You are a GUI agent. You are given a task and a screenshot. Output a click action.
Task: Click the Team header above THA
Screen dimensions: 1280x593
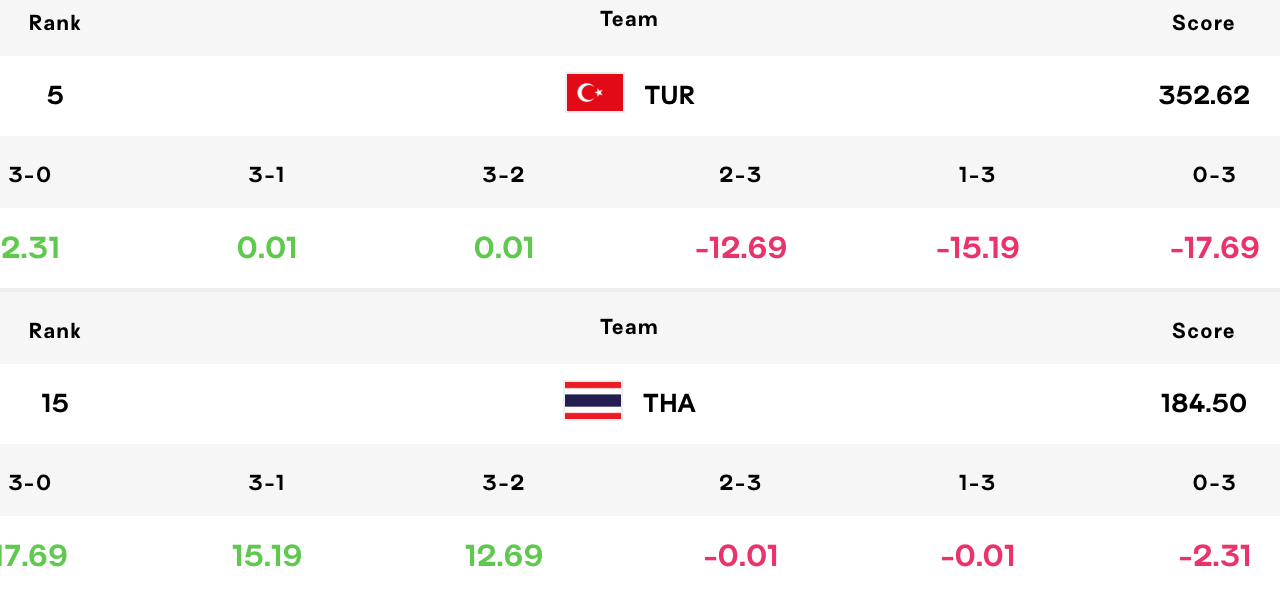(x=629, y=327)
